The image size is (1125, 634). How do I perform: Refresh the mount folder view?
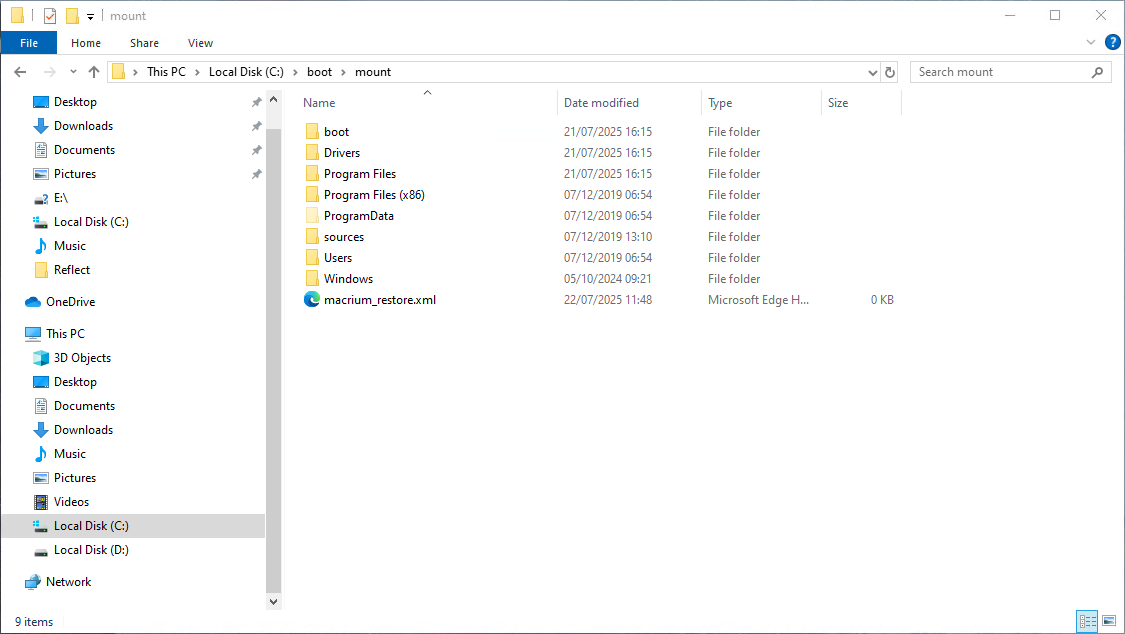(x=890, y=72)
